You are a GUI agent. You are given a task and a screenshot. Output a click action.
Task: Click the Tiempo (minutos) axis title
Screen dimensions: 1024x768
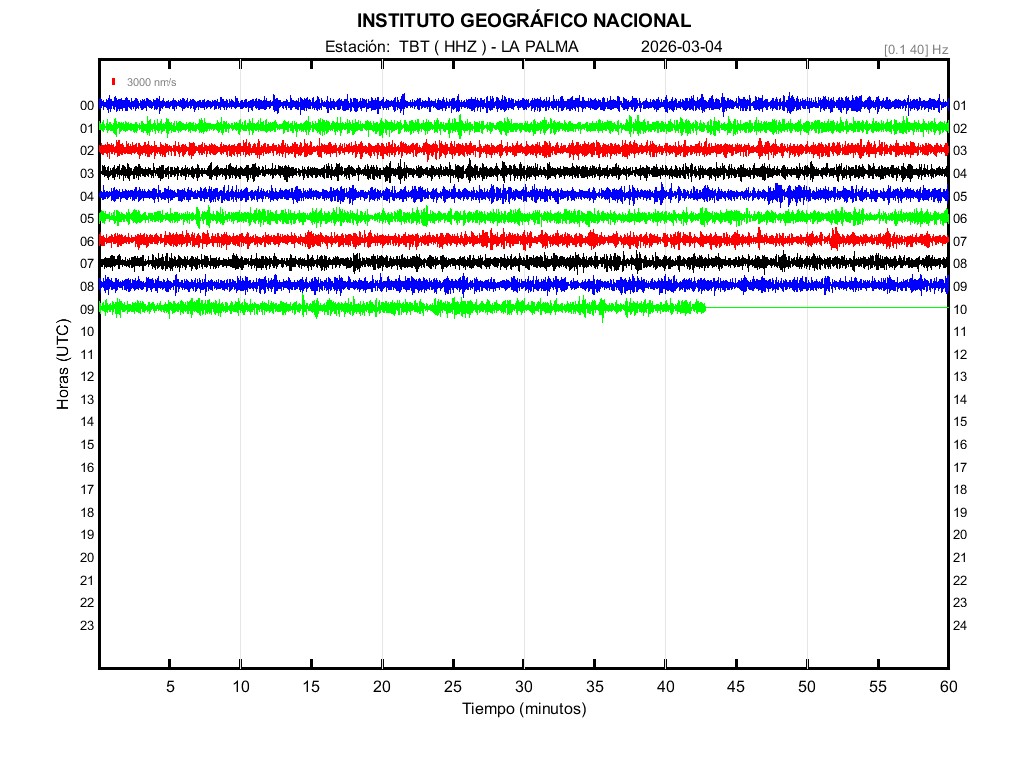pos(523,709)
